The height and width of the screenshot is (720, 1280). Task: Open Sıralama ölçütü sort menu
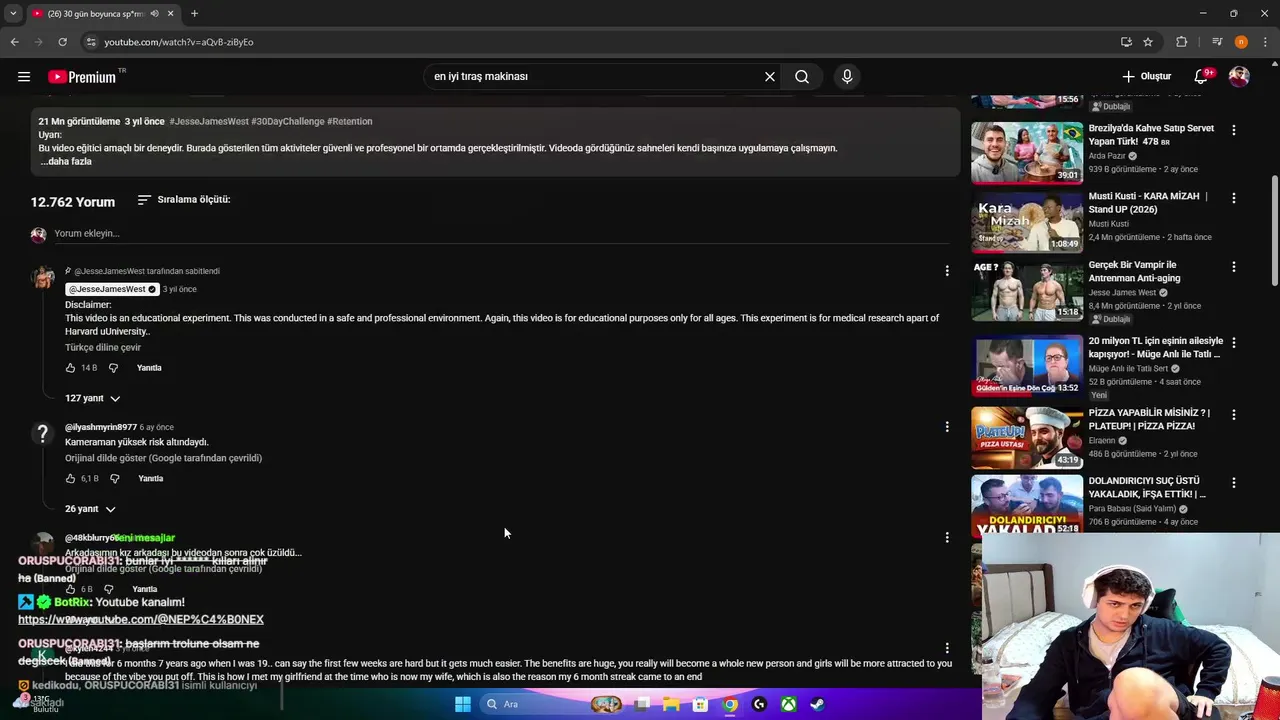184,200
